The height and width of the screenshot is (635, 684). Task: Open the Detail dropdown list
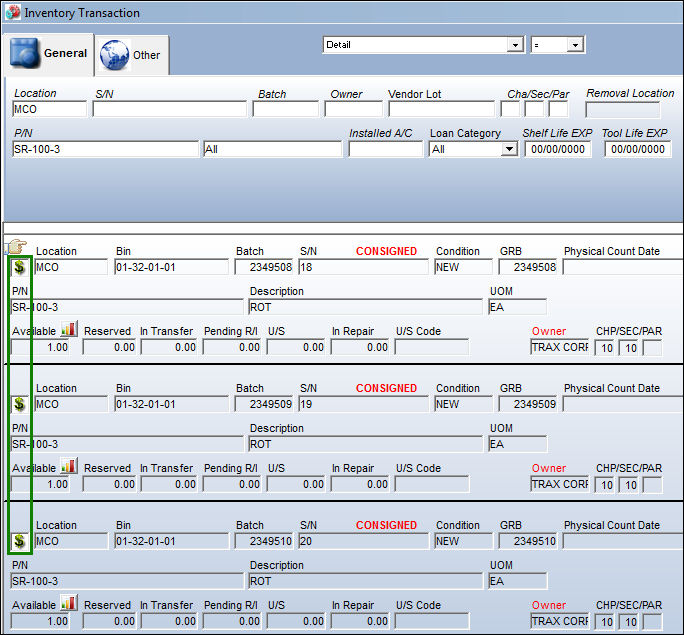point(515,45)
